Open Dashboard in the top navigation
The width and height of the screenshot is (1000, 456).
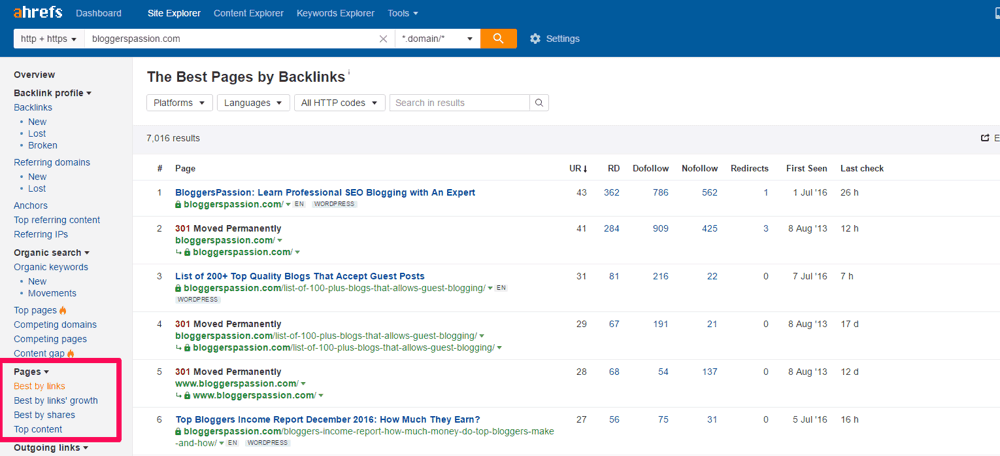(98, 13)
